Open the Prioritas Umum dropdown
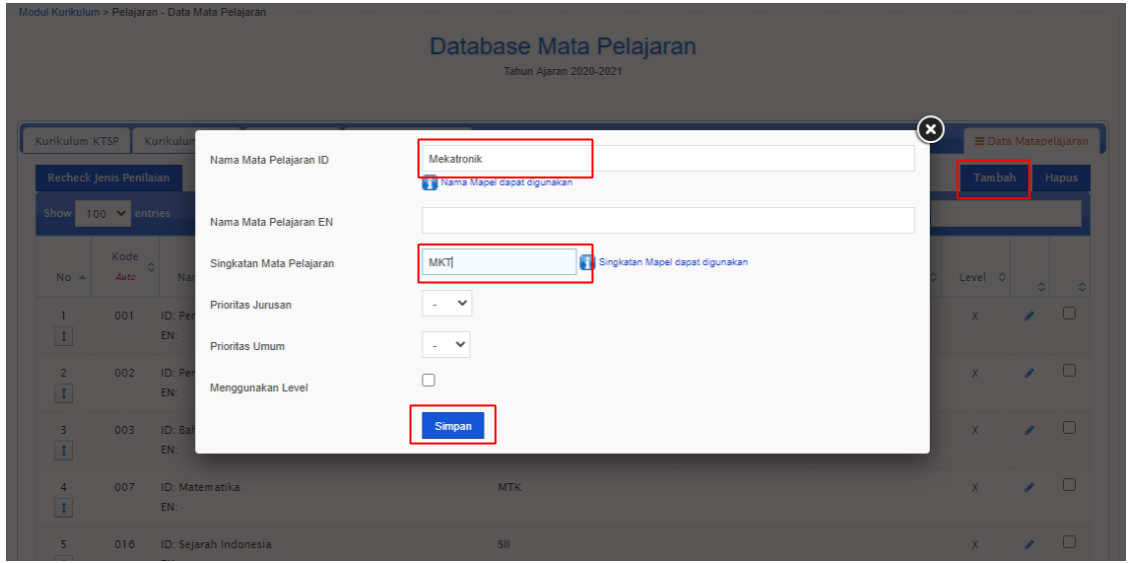Image resolution: width=1128 pixels, height=563 pixels. pyautogui.click(x=446, y=344)
